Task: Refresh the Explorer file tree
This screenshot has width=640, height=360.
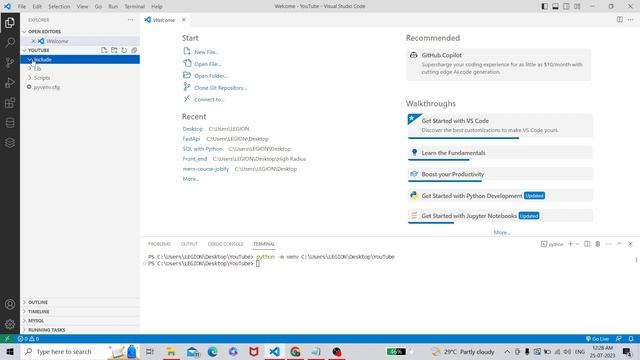Action: click(x=124, y=50)
